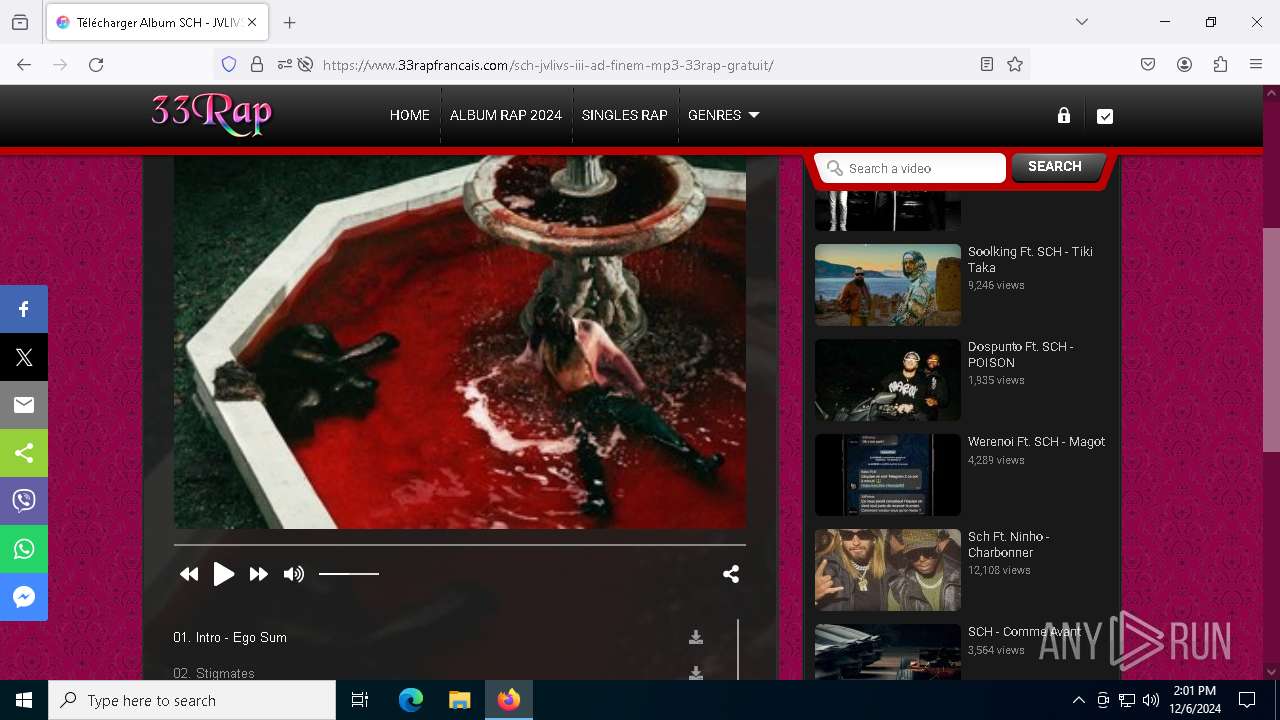Image resolution: width=1280 pixels, height=720 pixels.
Task: Open Werenoi Ft. SCH - Magot thumbnail
Action: point(887,475)
